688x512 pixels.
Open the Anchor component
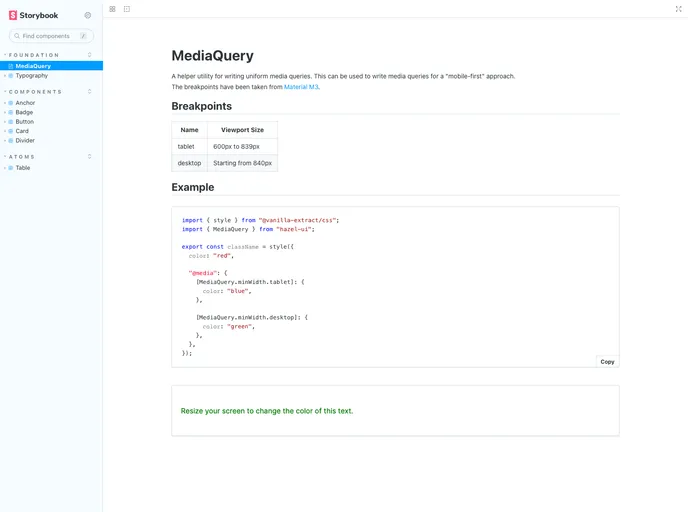pos(25,103)
